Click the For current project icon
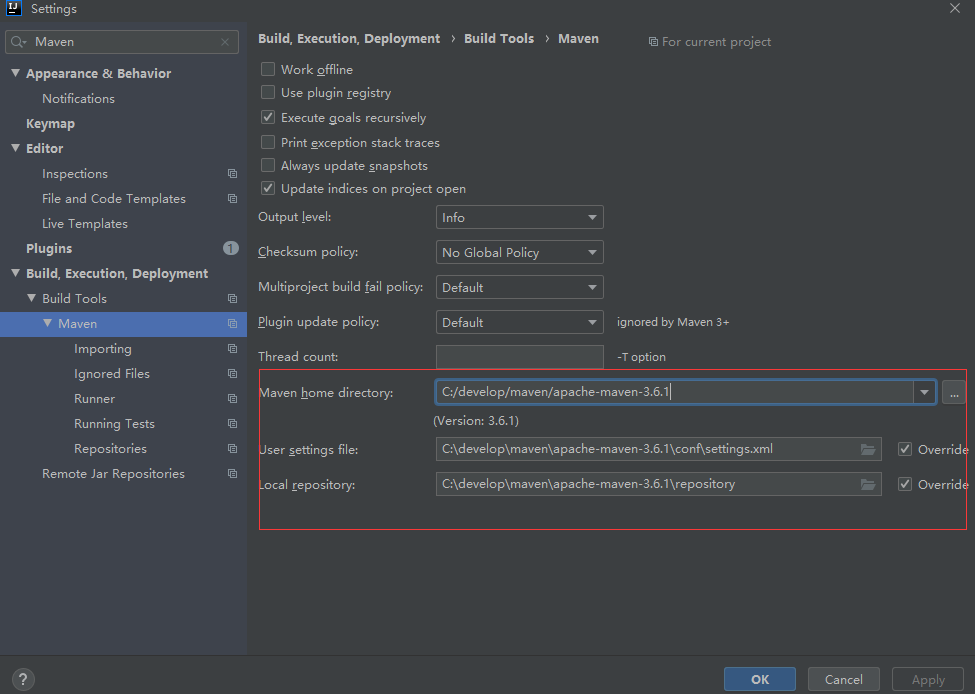The height and width of the screenshot is (694, 975). (x=653, y=42)
